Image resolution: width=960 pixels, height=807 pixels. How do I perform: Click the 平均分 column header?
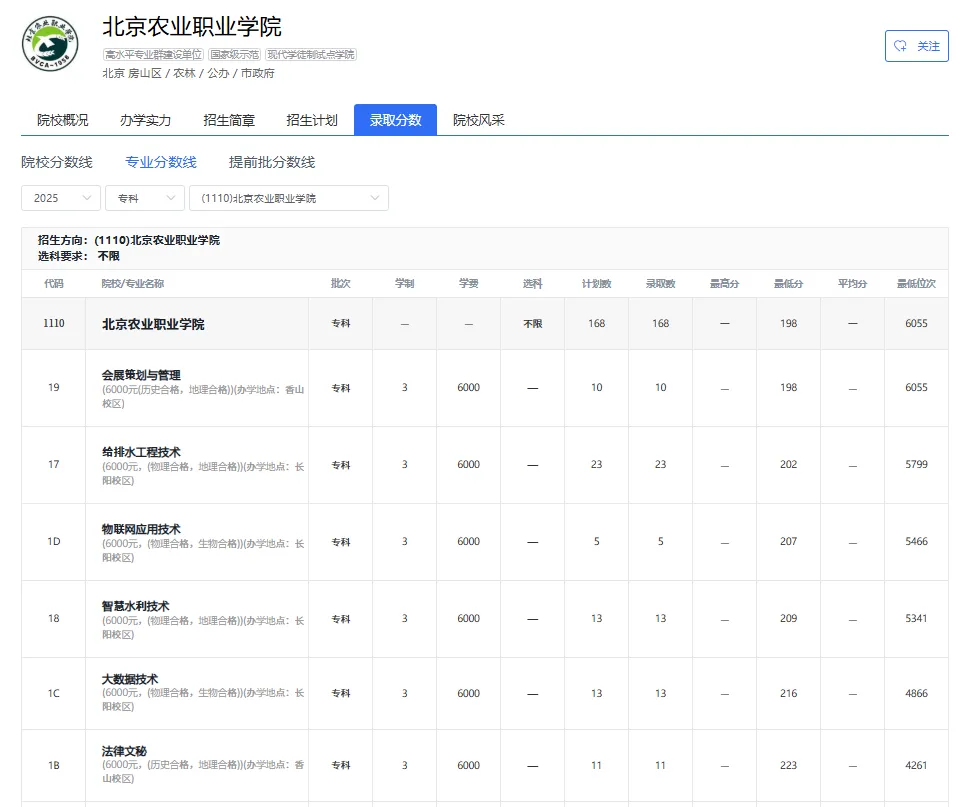(x=852, y=283)
